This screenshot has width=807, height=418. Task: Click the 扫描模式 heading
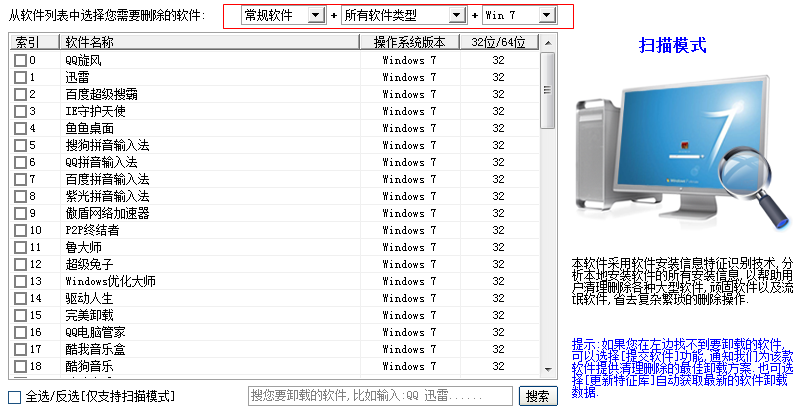(672, 45)
